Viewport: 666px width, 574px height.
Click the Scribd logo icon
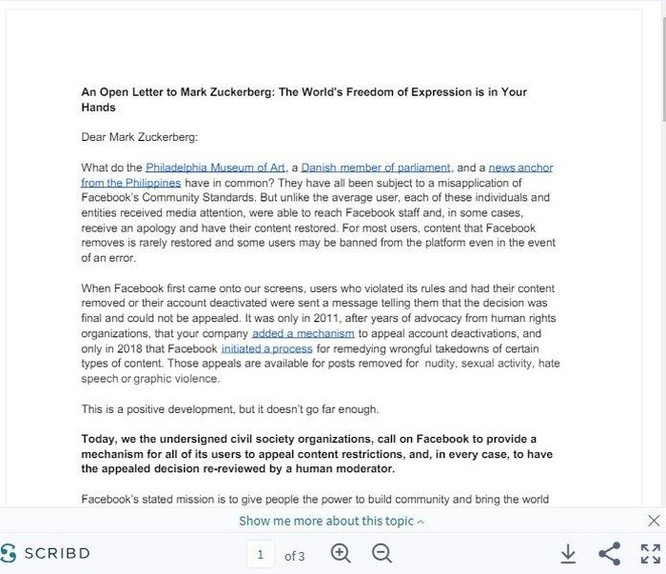[8, 554]
